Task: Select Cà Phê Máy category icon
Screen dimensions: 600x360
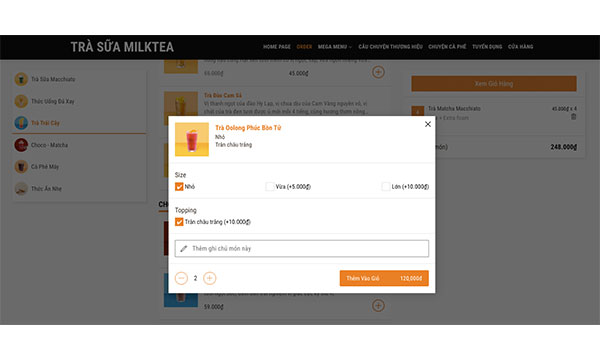Action: 21,167
